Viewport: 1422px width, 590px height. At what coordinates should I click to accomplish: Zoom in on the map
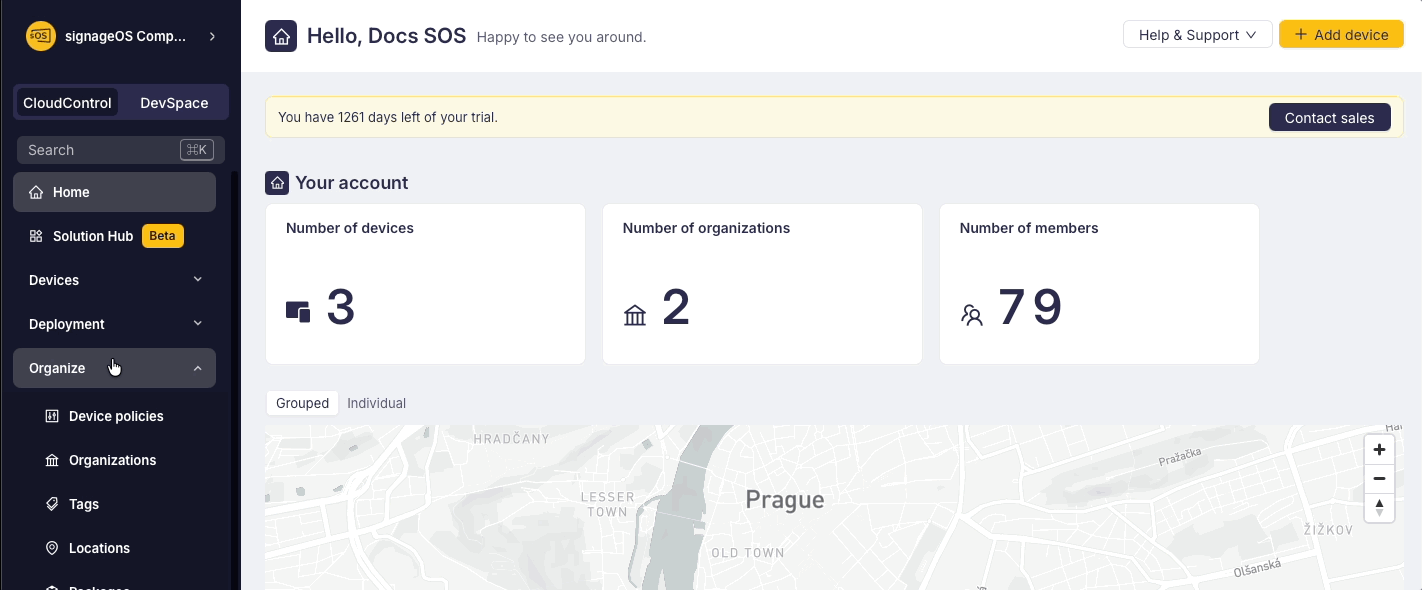(x=1379, y=450)
